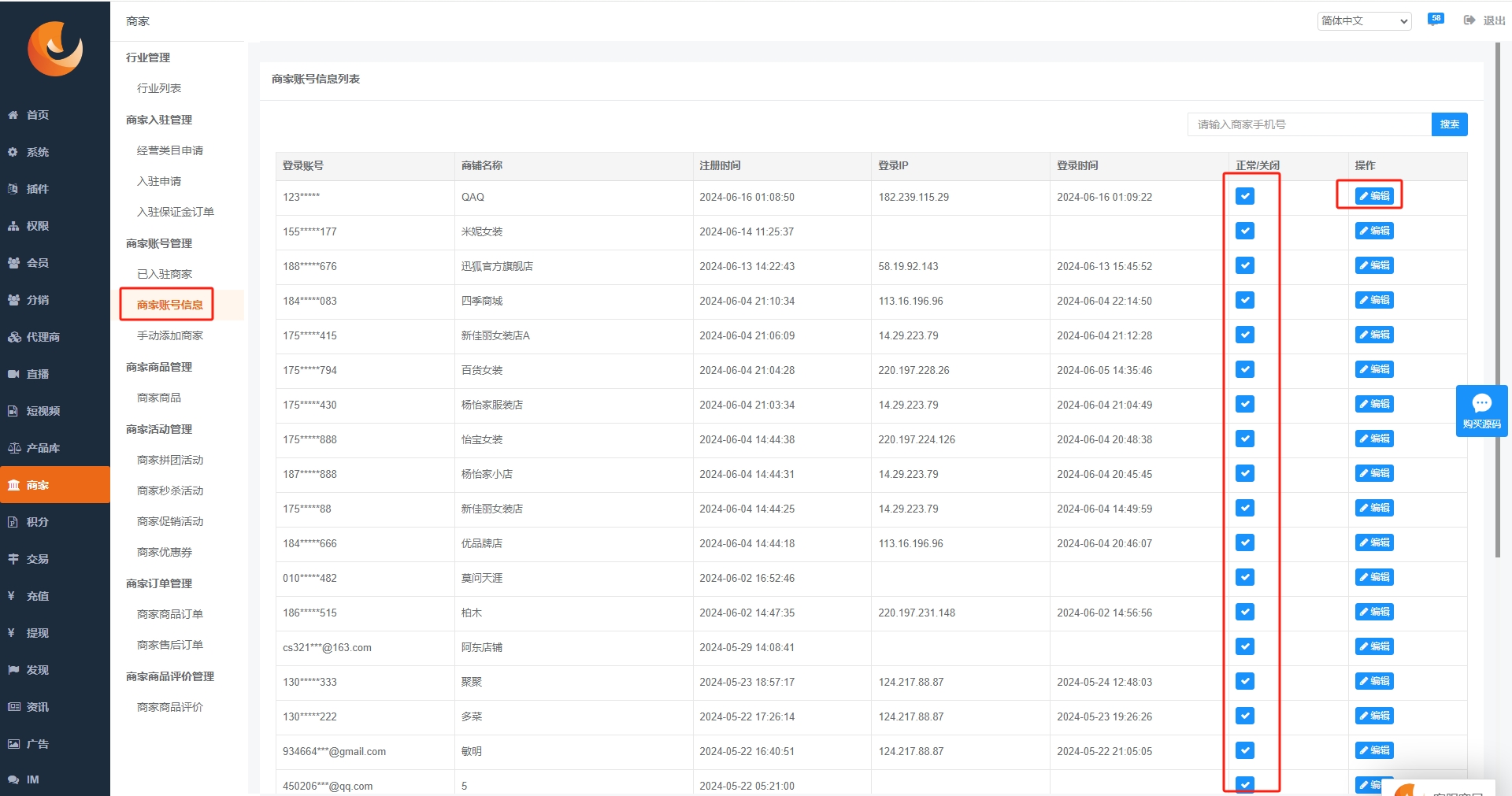Open the 资讯 news icon
This screenshot has height=796, width=1512.
point(13,707)
